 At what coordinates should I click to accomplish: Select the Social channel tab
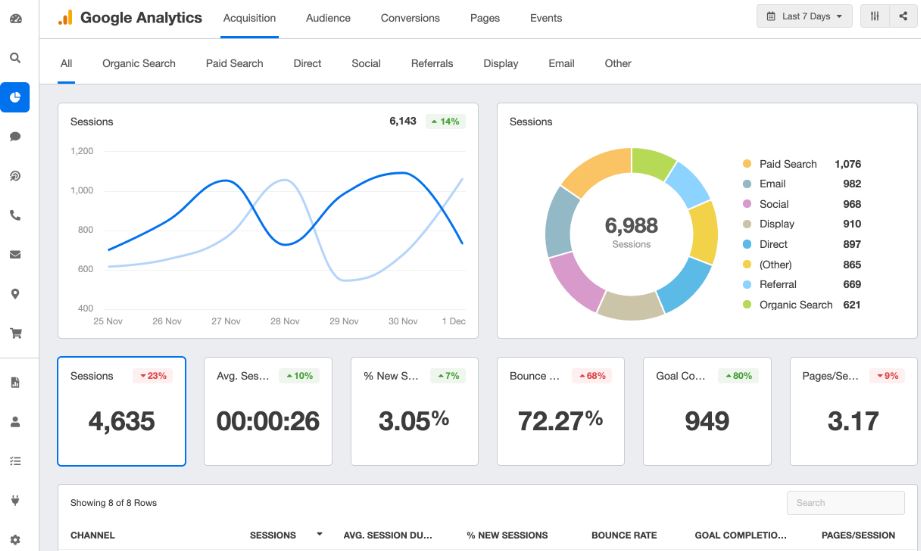[366, 63]
